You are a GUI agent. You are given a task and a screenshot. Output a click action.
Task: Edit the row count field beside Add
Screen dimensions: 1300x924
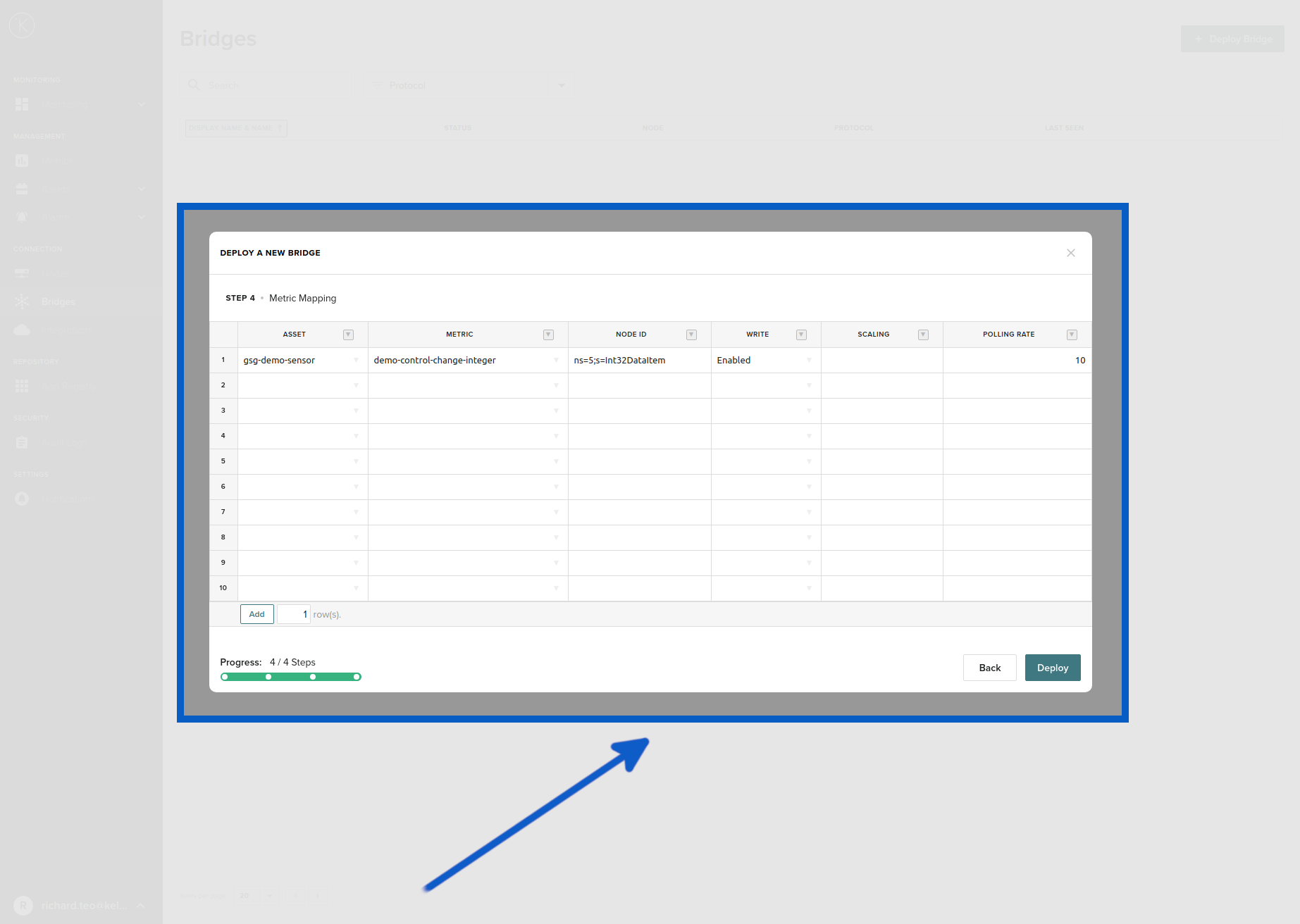click(294, 613)
